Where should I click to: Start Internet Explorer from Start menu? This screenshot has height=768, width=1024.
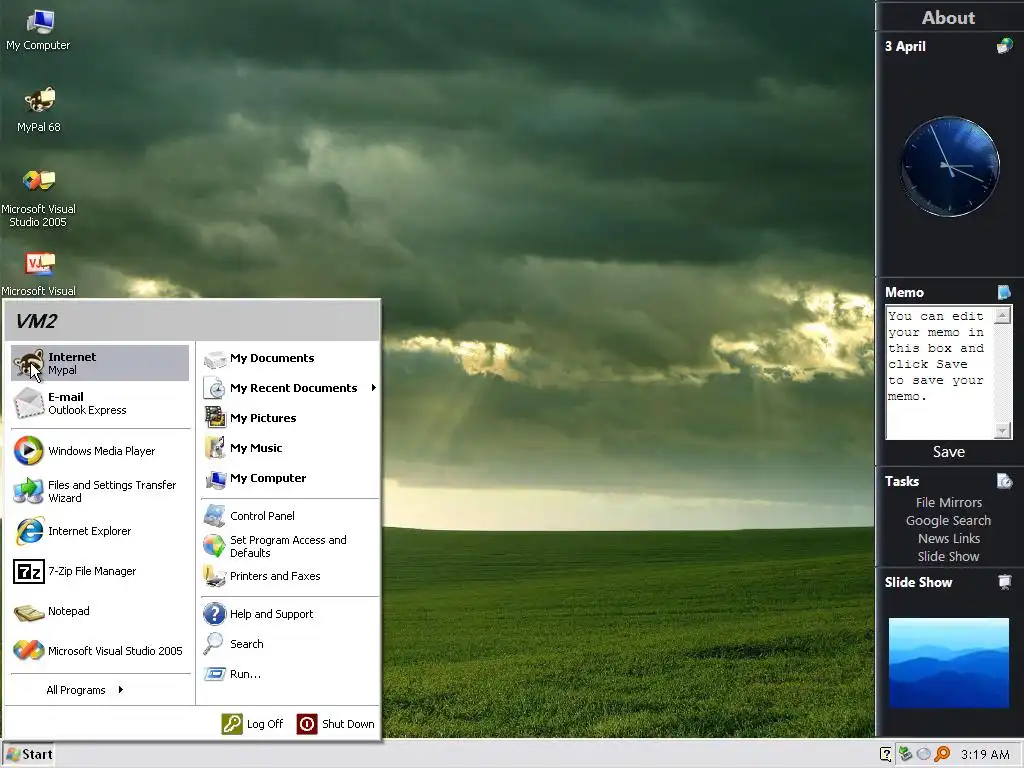[x=100, y=531]
